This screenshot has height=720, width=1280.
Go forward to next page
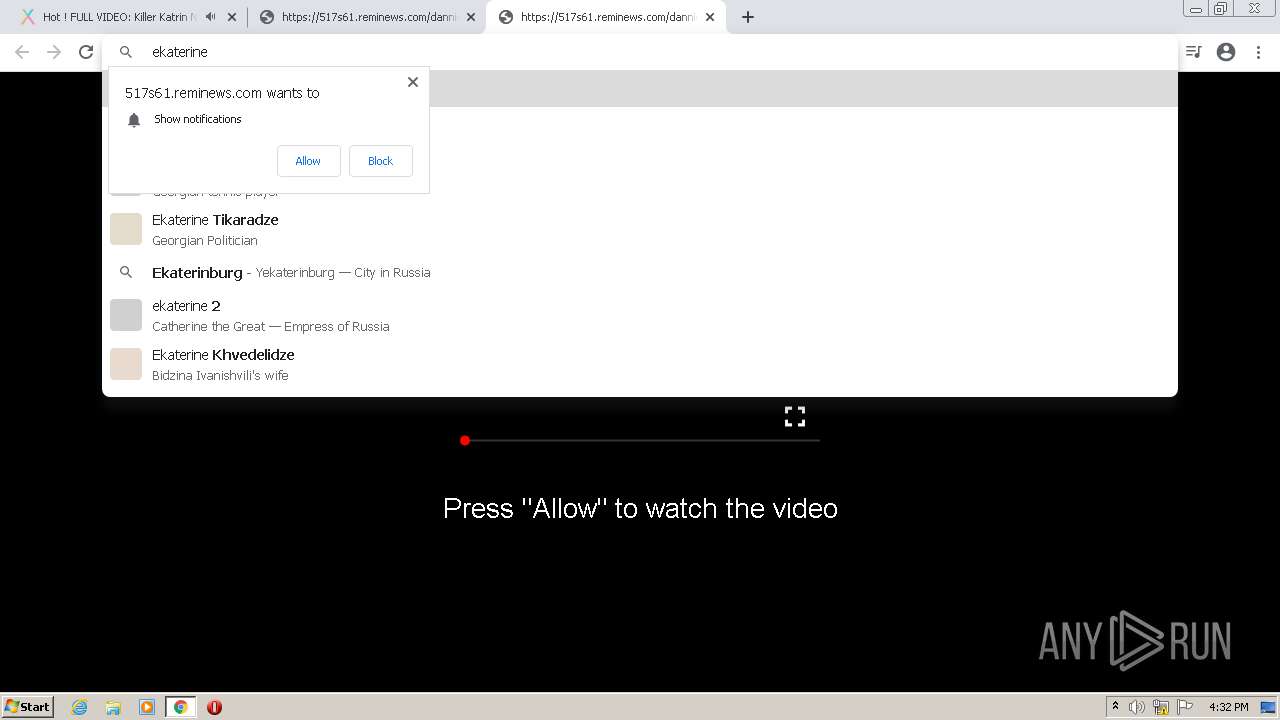[54, 52]
